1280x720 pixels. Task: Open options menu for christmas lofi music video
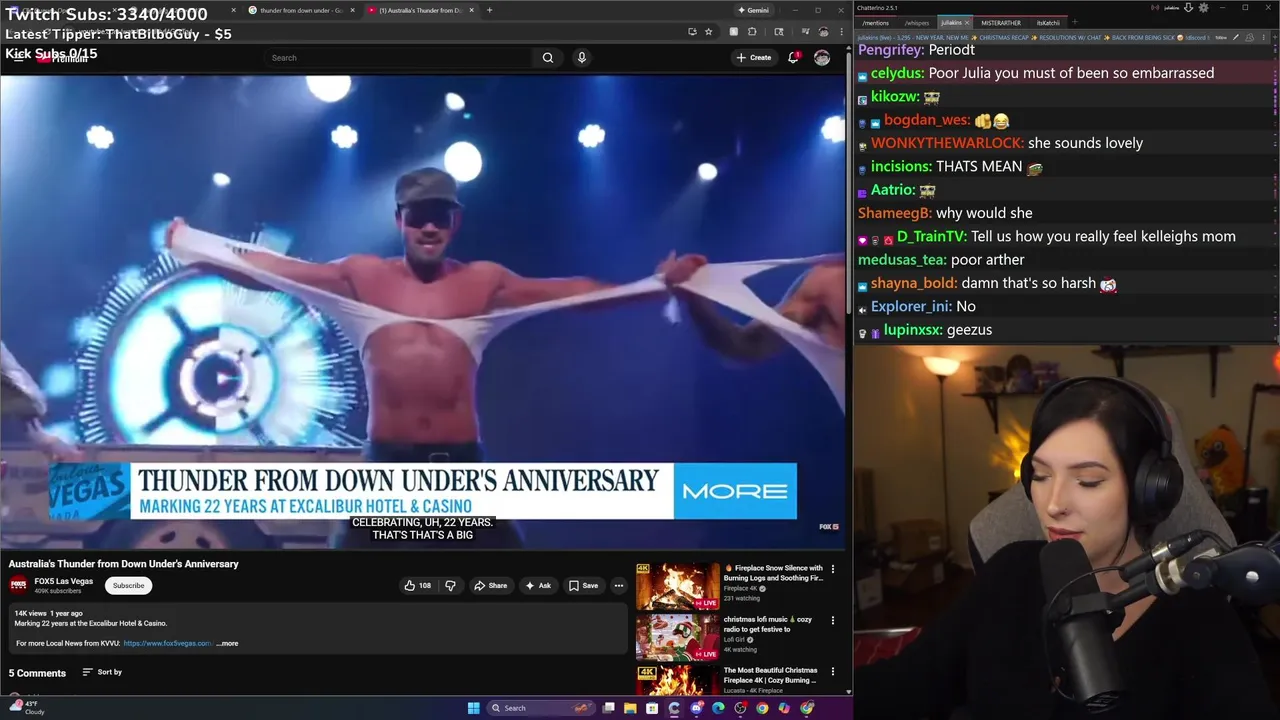[x=833, y=620]
